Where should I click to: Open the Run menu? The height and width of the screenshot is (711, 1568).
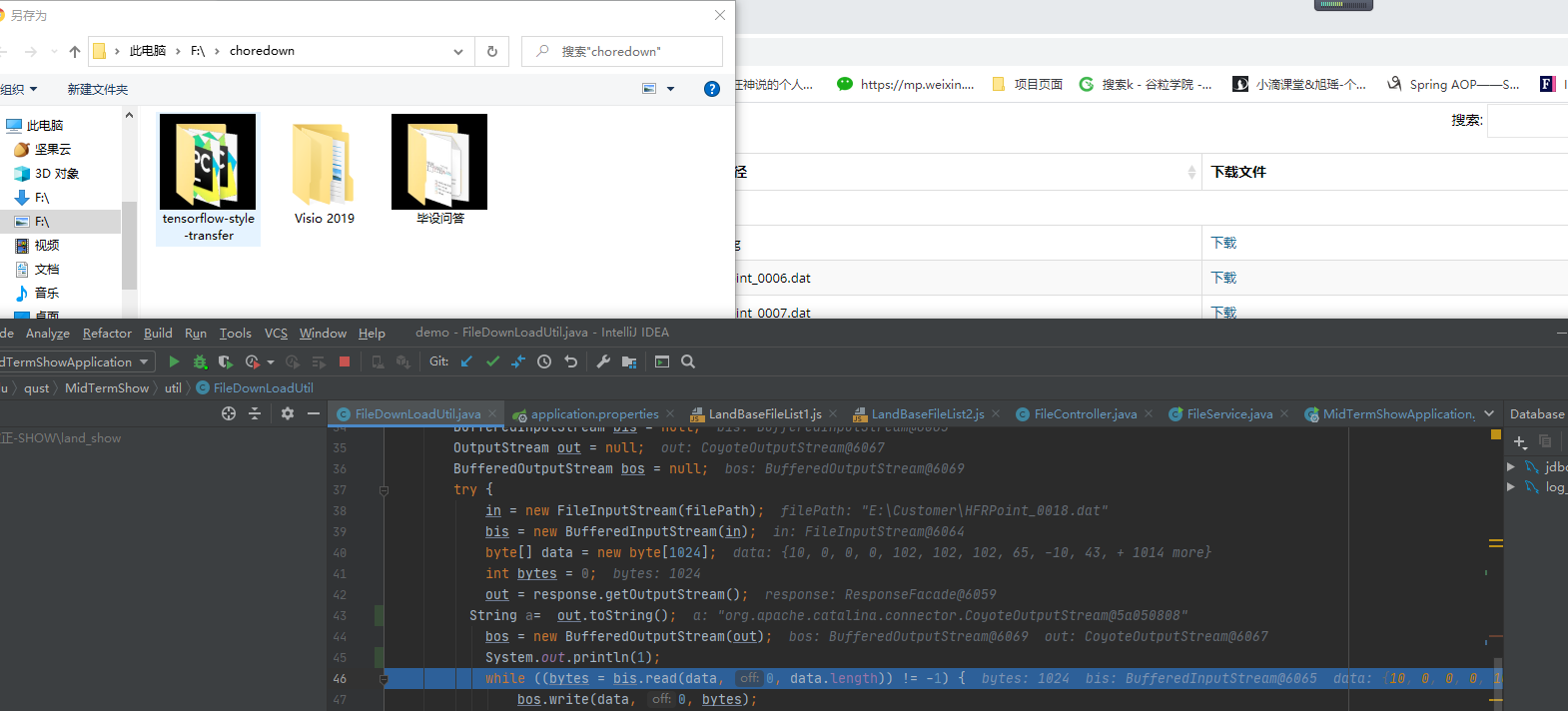click(x=196, y=334)
